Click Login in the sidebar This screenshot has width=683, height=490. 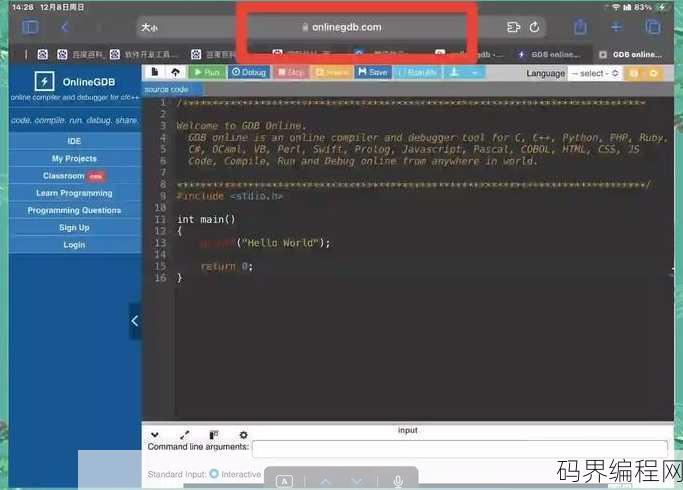tap(74, 245)
